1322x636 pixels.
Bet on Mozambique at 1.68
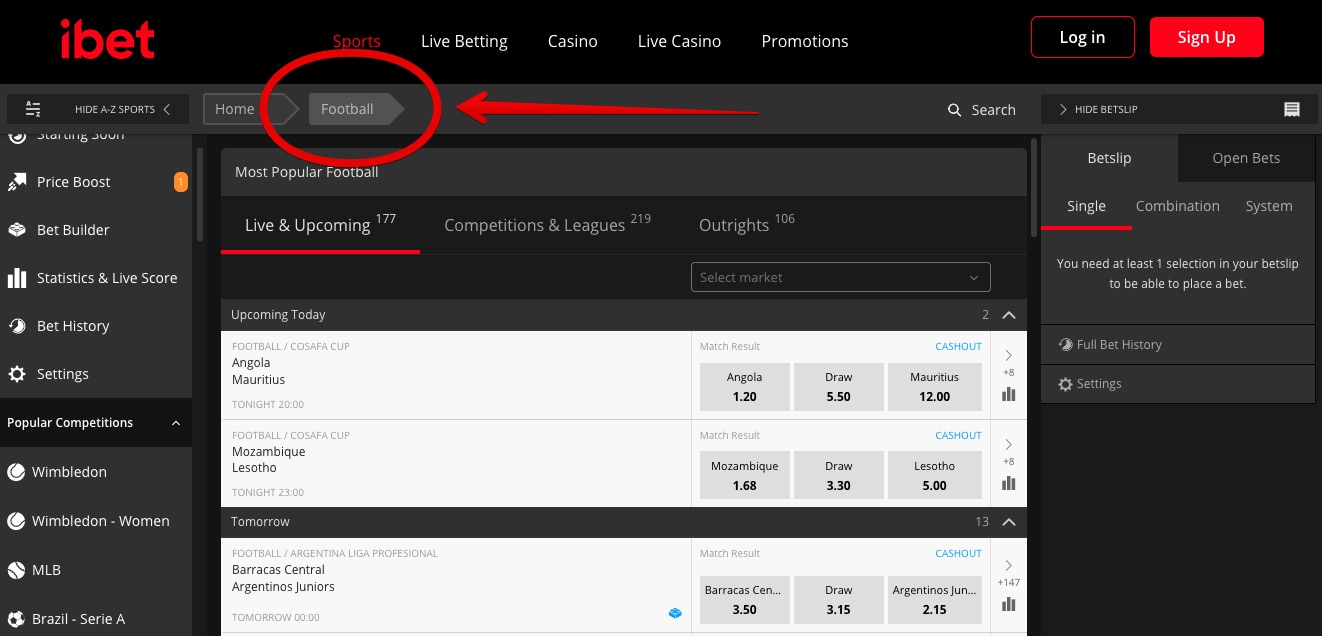pos(745,476)
